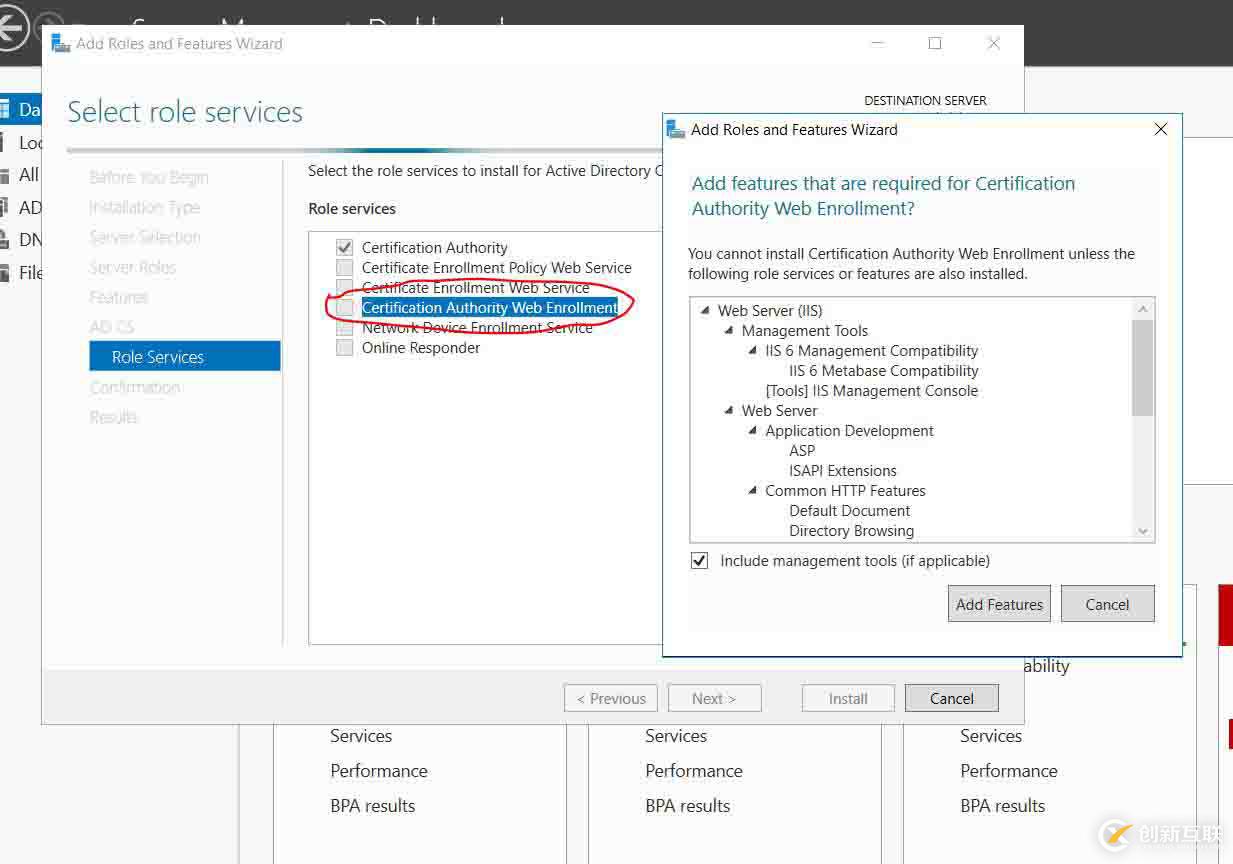Click the features list scroll down arrow
The image size is (1233, 864).
tap(1143, 532)
